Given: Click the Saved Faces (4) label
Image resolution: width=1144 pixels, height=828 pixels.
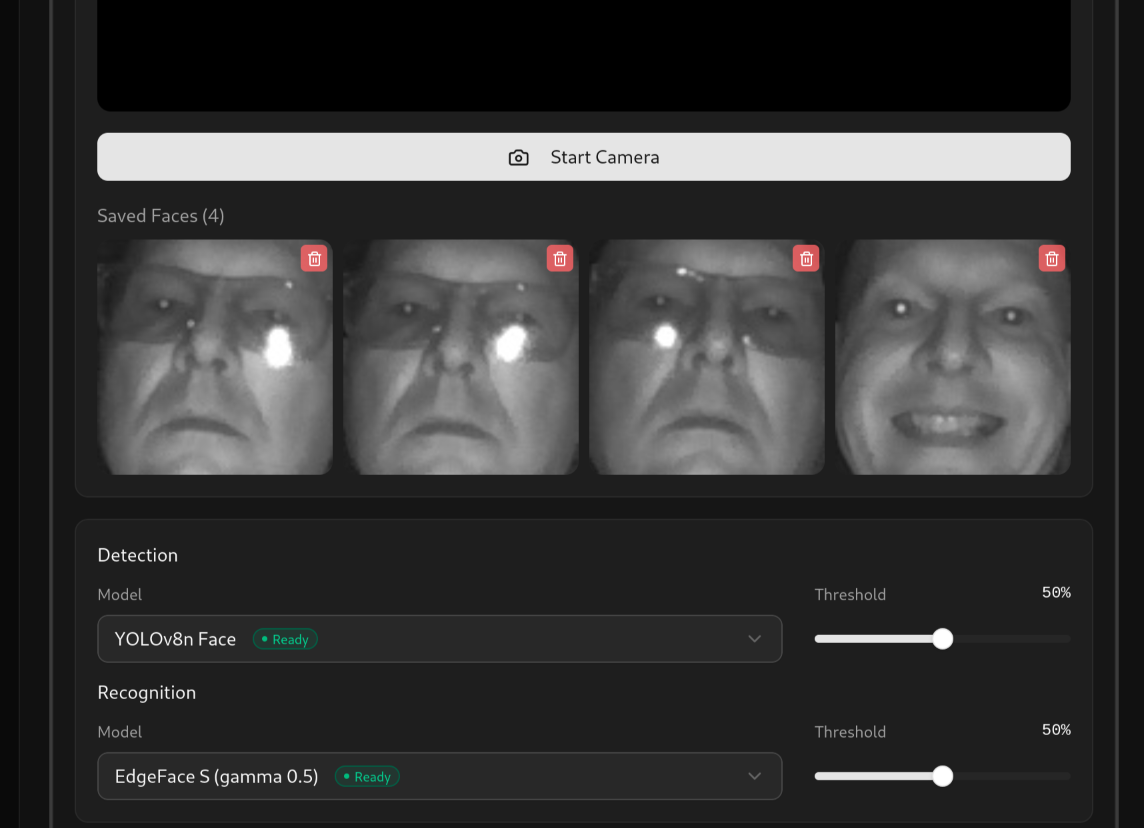Looking at the screenshot, I should pos(161,216).
